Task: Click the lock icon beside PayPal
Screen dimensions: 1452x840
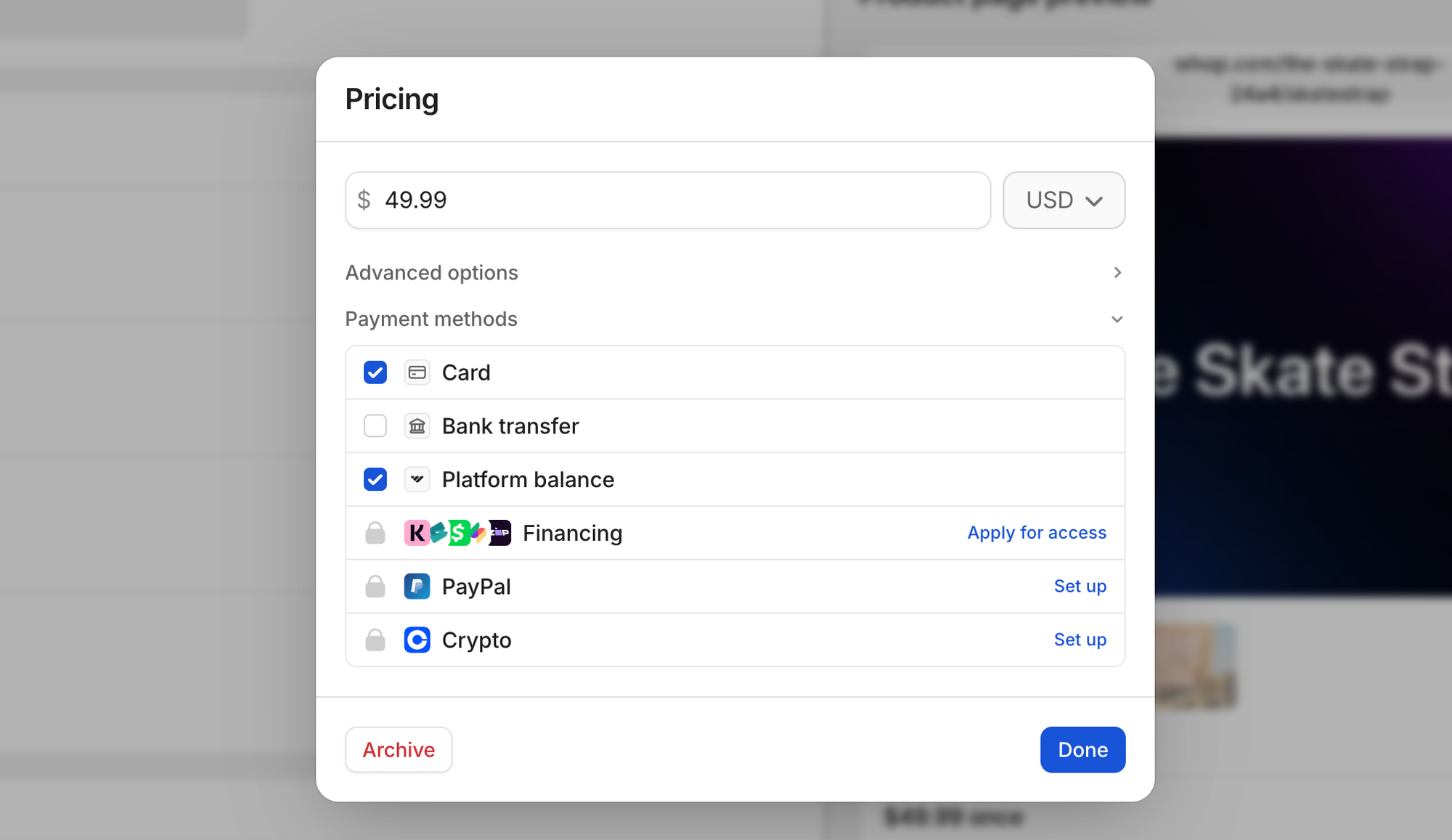Action: tap(375, 587)
